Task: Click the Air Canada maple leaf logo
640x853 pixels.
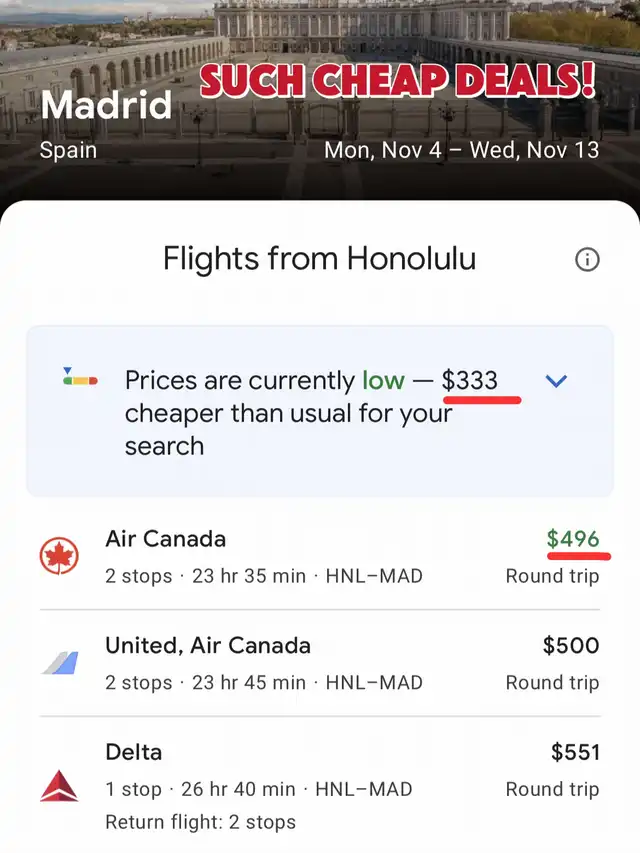Action: 59,556
